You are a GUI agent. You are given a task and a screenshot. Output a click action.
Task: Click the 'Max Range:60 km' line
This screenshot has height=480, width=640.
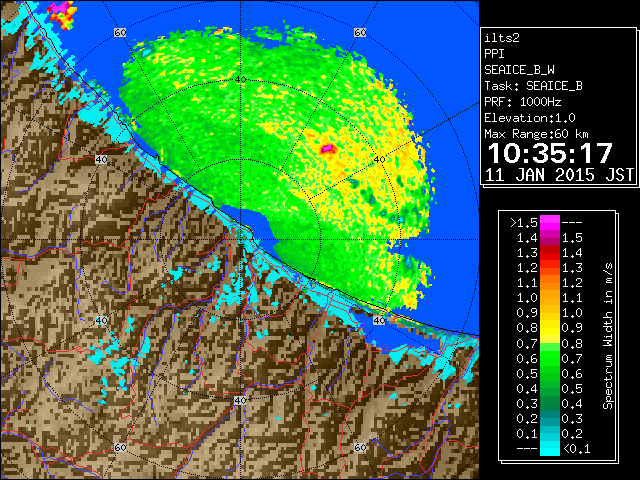coord(536,134)
